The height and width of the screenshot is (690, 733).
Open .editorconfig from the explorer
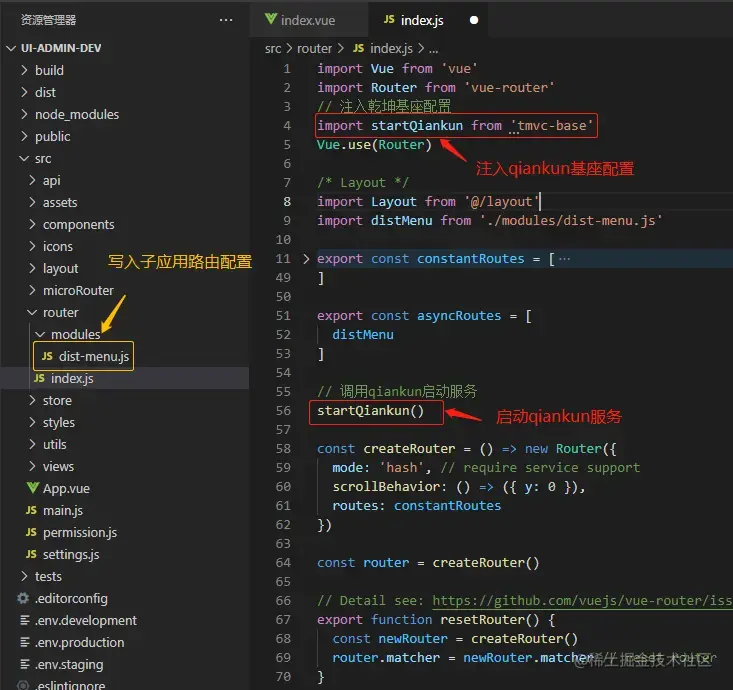(x=71, y=598)
